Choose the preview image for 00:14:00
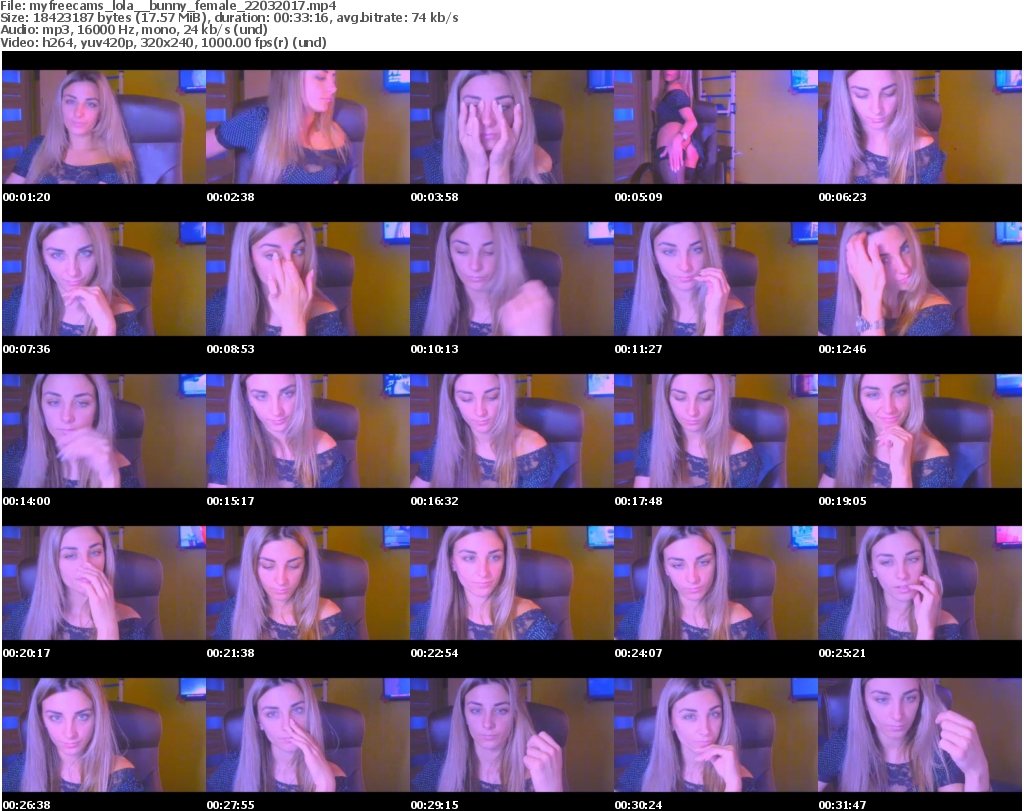The image size is (1024, 811). (x=104, y=431)
